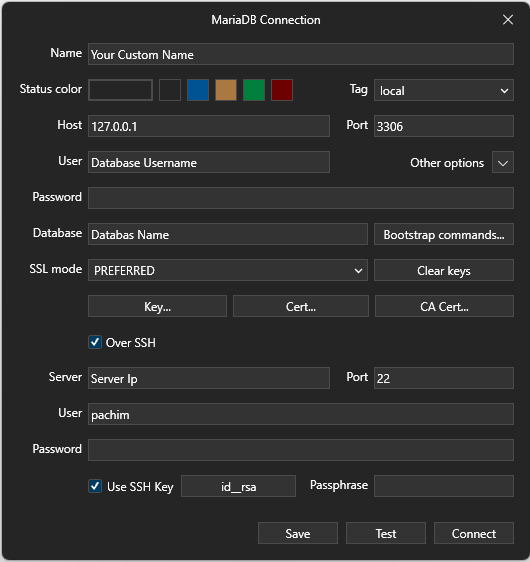The height and width of the screenshot is (562, 530).
Task: Focus the Host field containing 127.0.0.1
Action: coord(209,126)
